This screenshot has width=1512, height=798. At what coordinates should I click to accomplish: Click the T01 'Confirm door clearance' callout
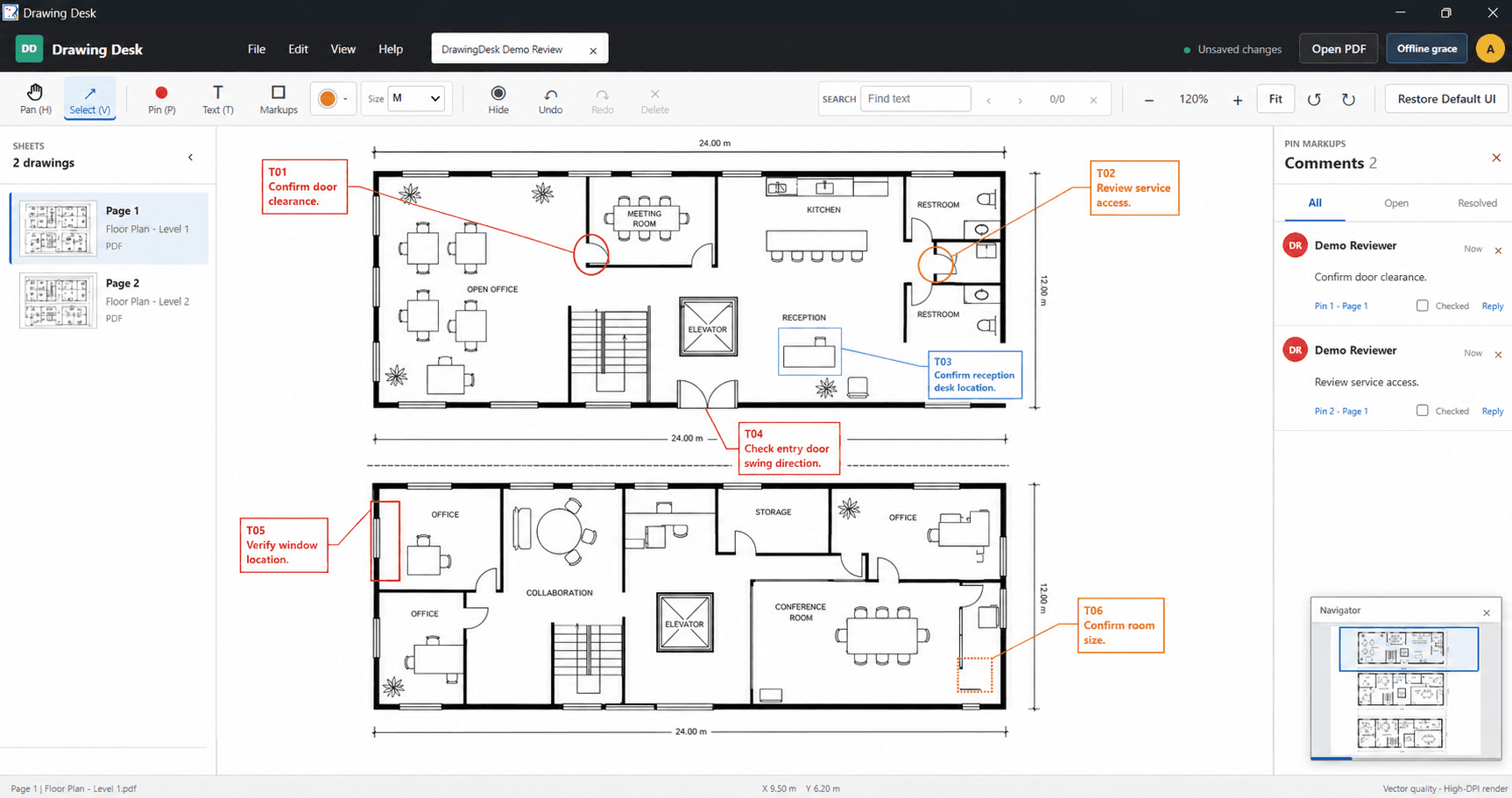(x=305, y=187)
